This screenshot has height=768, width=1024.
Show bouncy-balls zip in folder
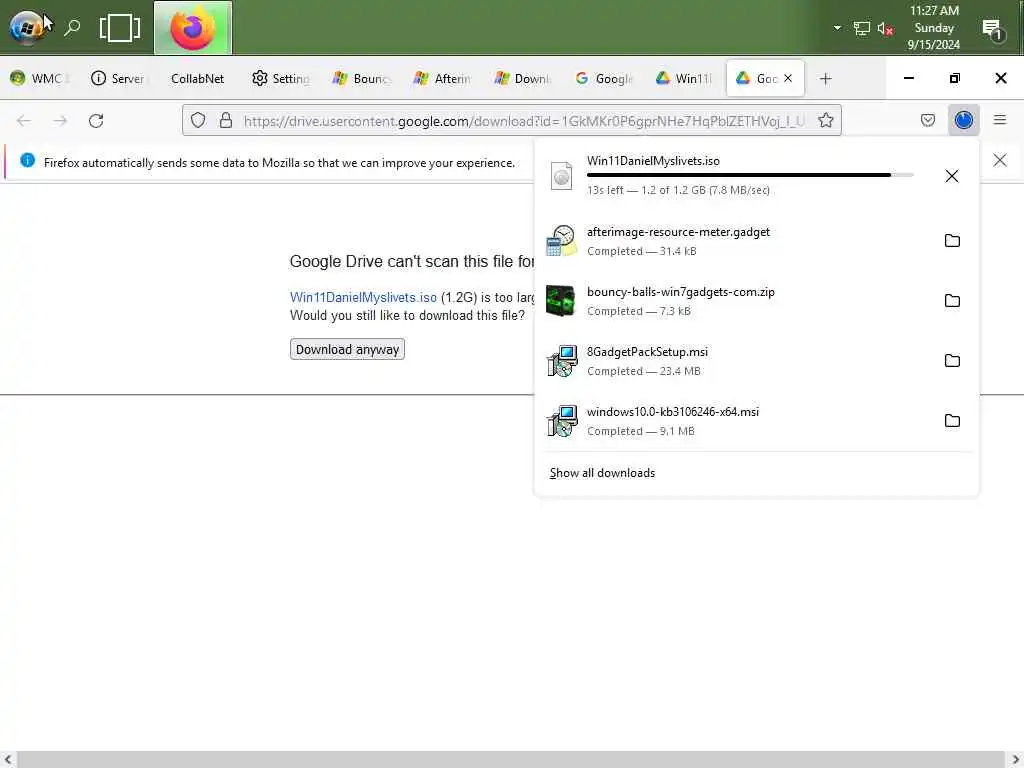click(952, 300)
